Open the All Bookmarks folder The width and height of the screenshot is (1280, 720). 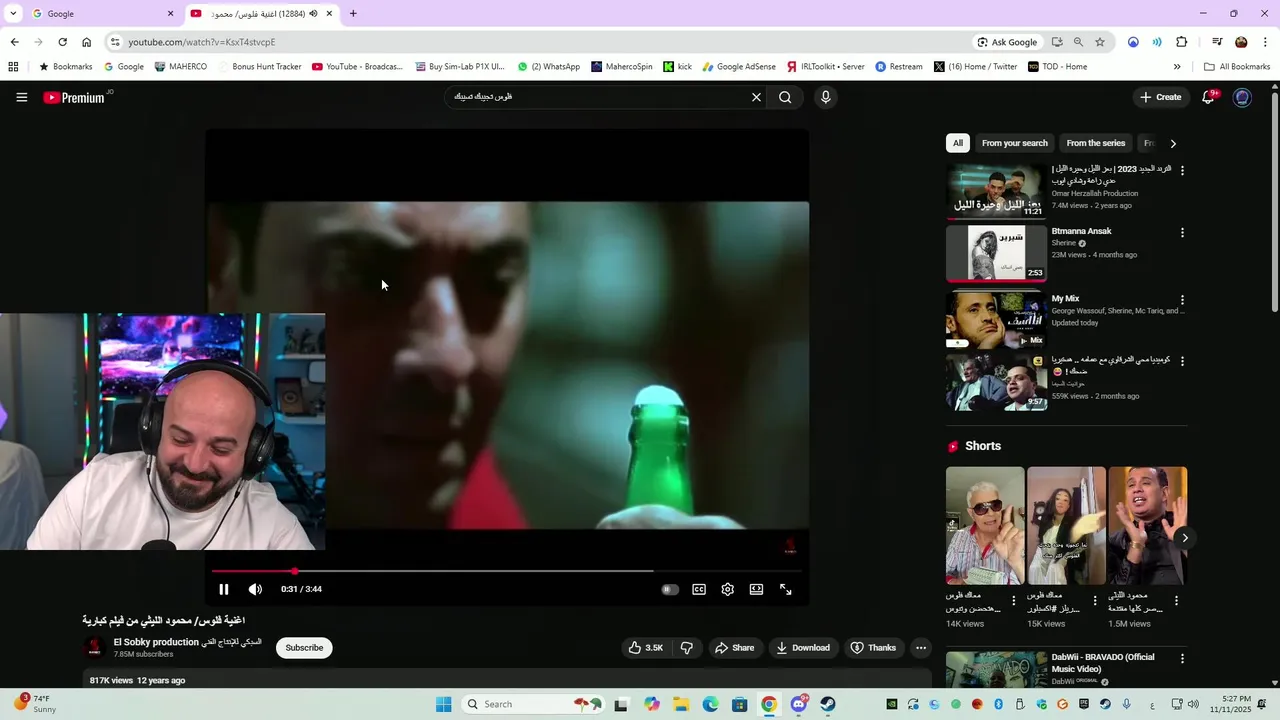1237,67
